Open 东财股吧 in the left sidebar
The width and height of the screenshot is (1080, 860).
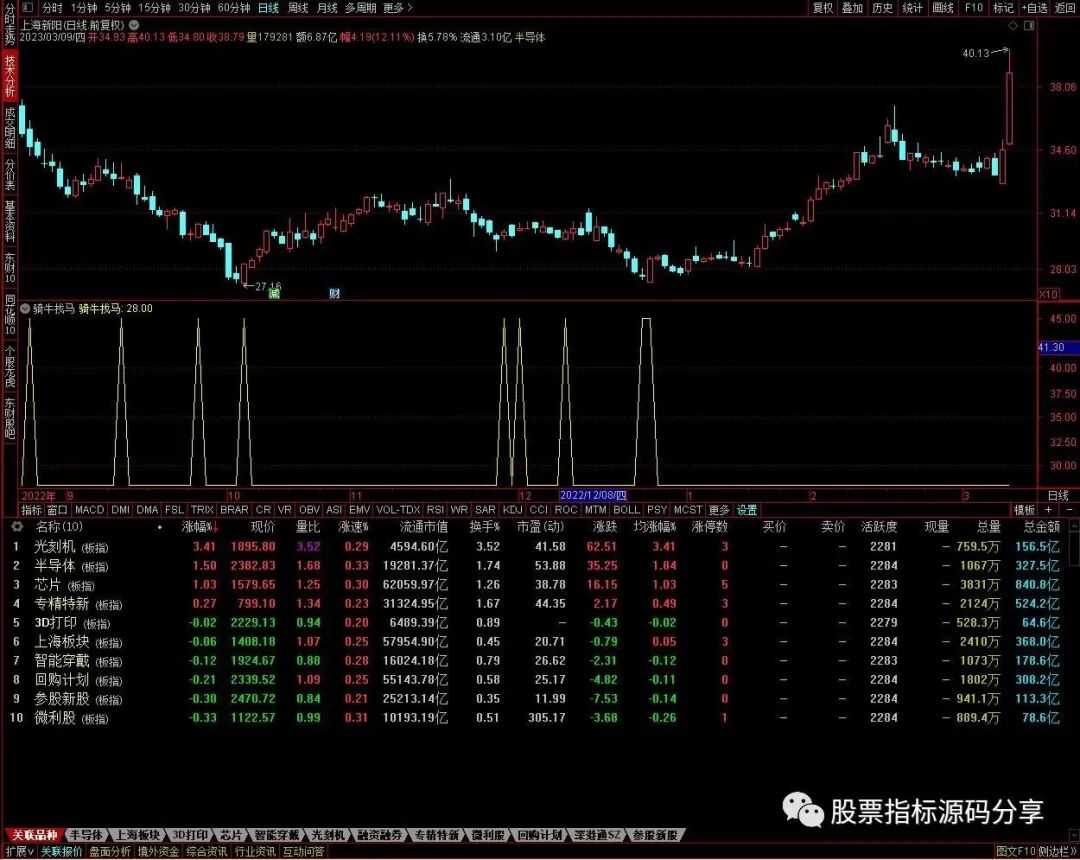10,417
